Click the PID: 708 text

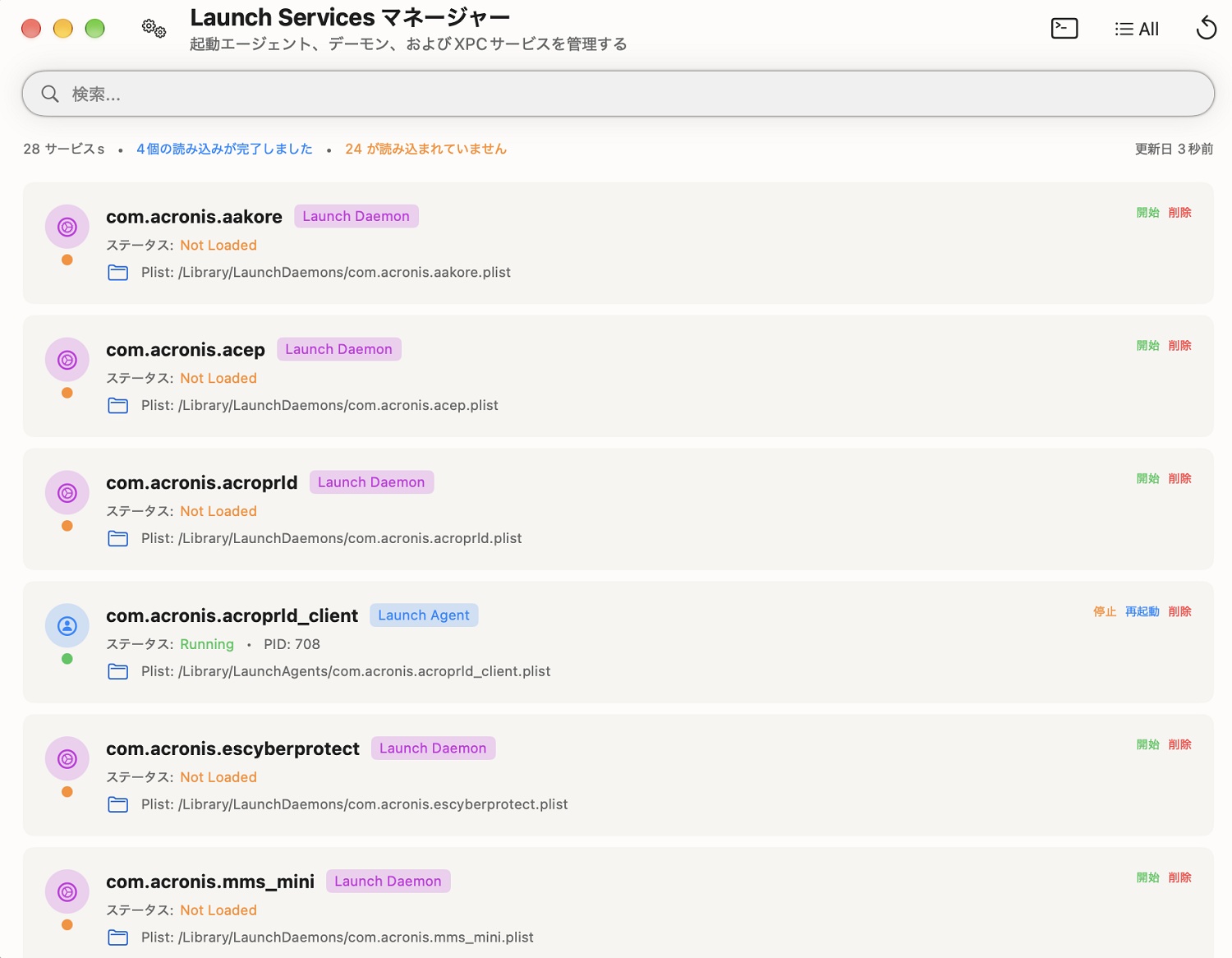[292, 645]
